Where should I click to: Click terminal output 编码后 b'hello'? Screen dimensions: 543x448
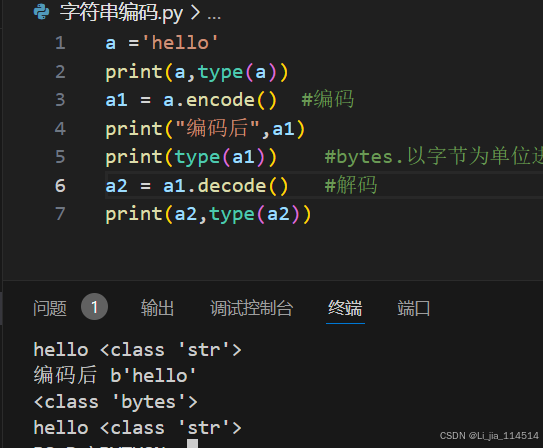(115, 375)
